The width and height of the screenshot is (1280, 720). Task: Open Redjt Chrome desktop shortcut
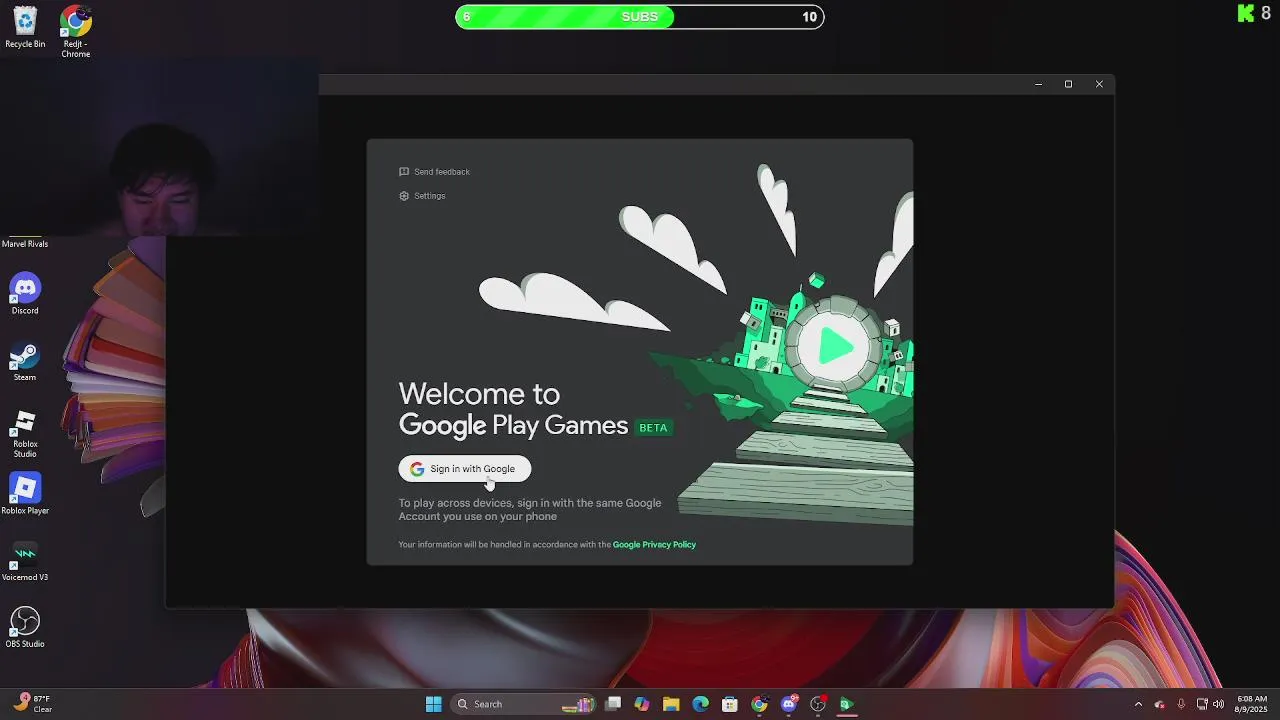coord(76,31)
